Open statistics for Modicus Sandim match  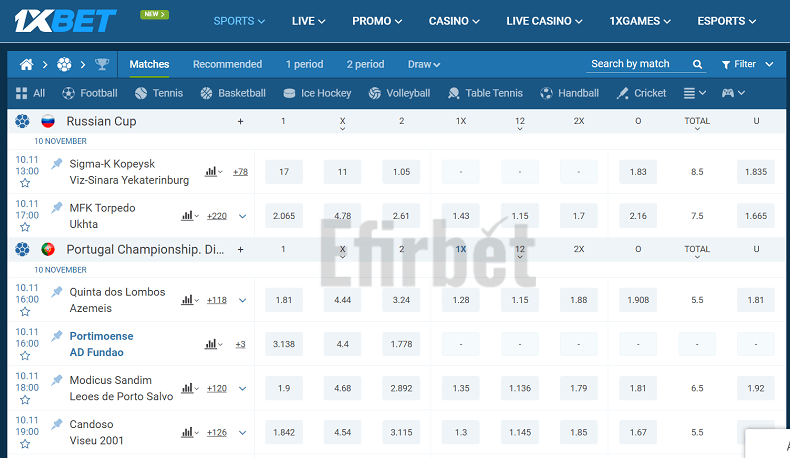[x=189, y=388]
